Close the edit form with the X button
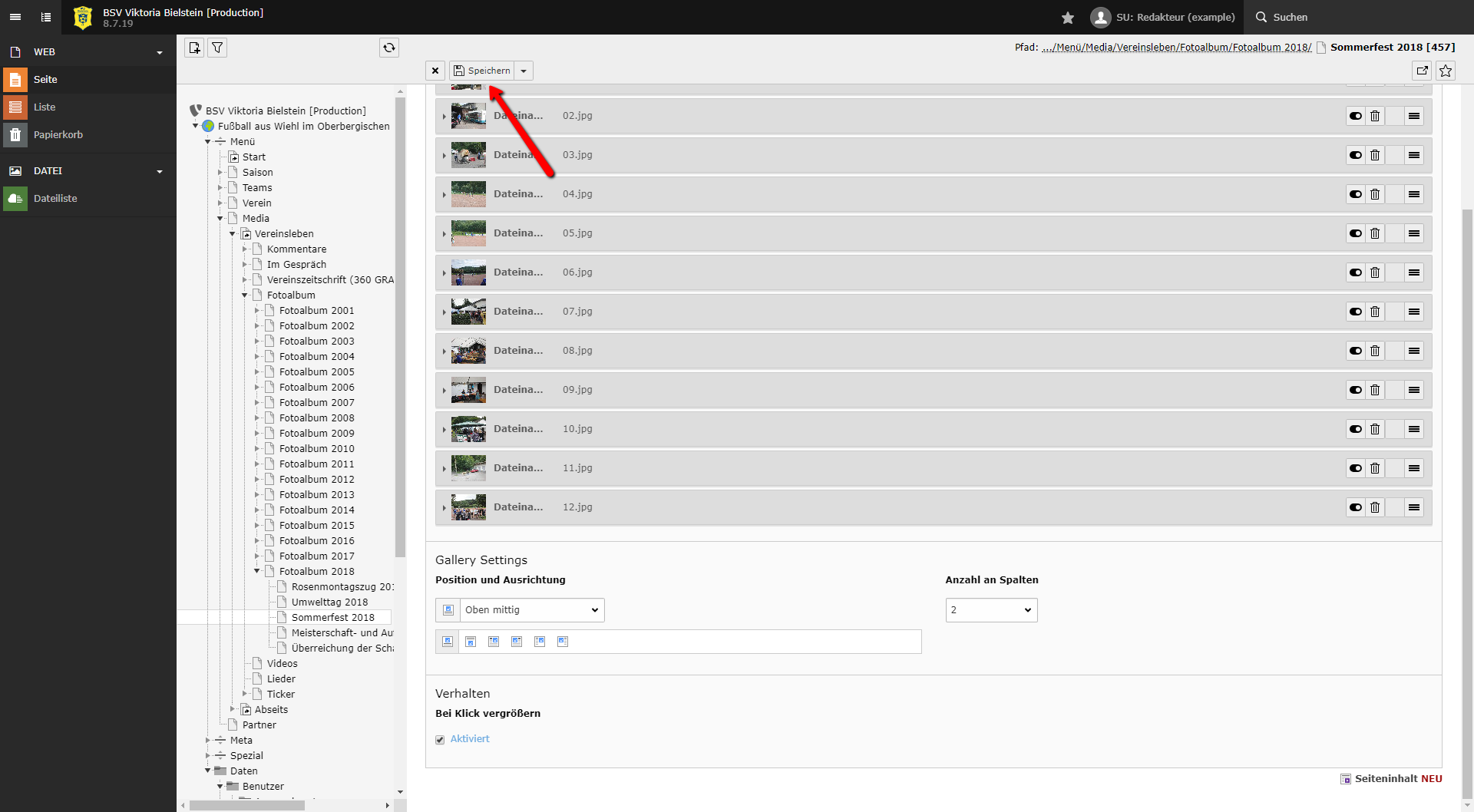Image resolution: width=1474 pixels, height=812 pixels. pyautogui.click(x=435, y=71)
